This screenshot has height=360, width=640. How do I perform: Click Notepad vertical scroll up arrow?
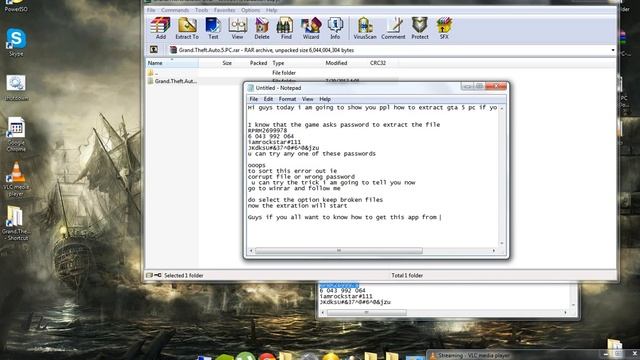point(502,108)
